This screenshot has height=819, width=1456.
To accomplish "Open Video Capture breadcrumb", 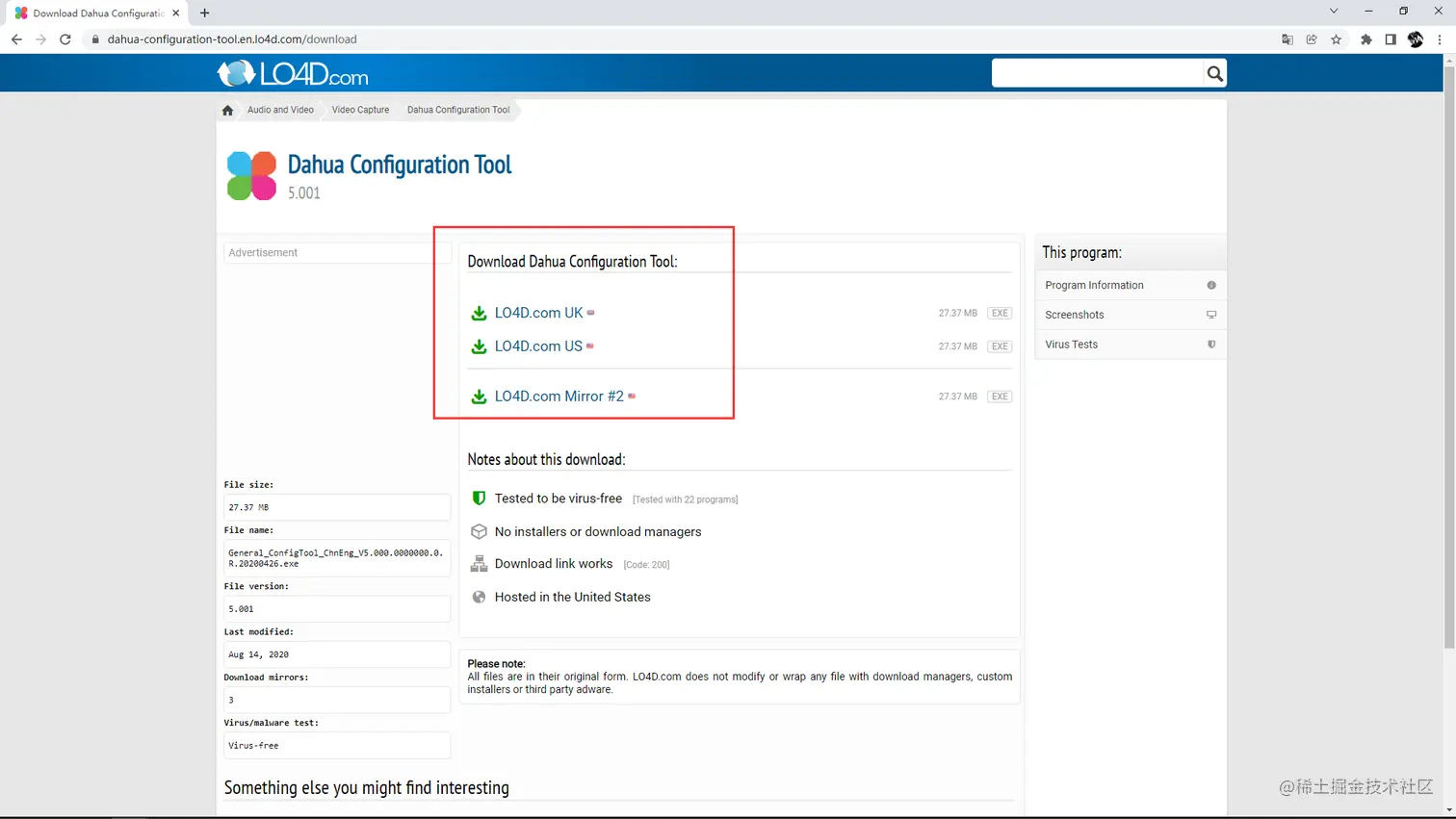I will pos(360,110).
